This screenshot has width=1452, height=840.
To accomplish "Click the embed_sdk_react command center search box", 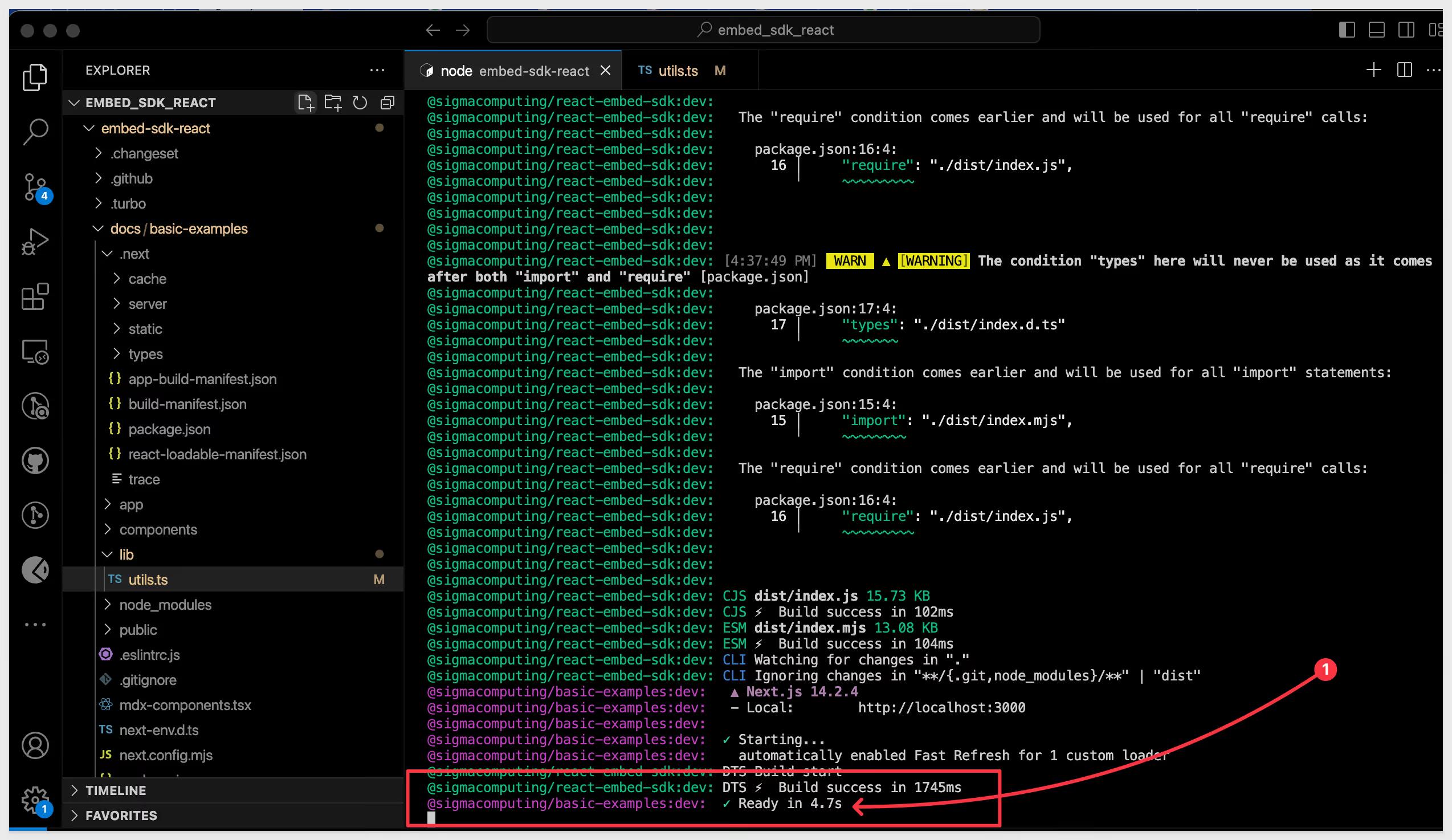I will pos(763,30).
